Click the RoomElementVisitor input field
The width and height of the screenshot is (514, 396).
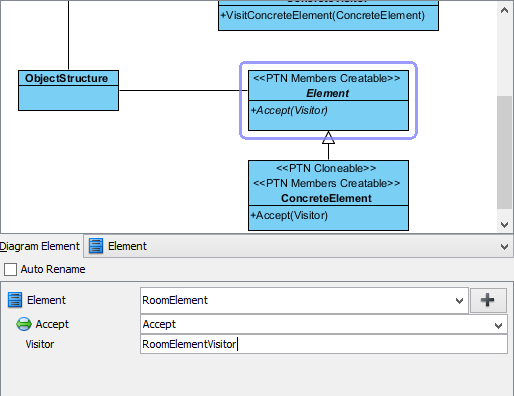click(x=324, y=344)
